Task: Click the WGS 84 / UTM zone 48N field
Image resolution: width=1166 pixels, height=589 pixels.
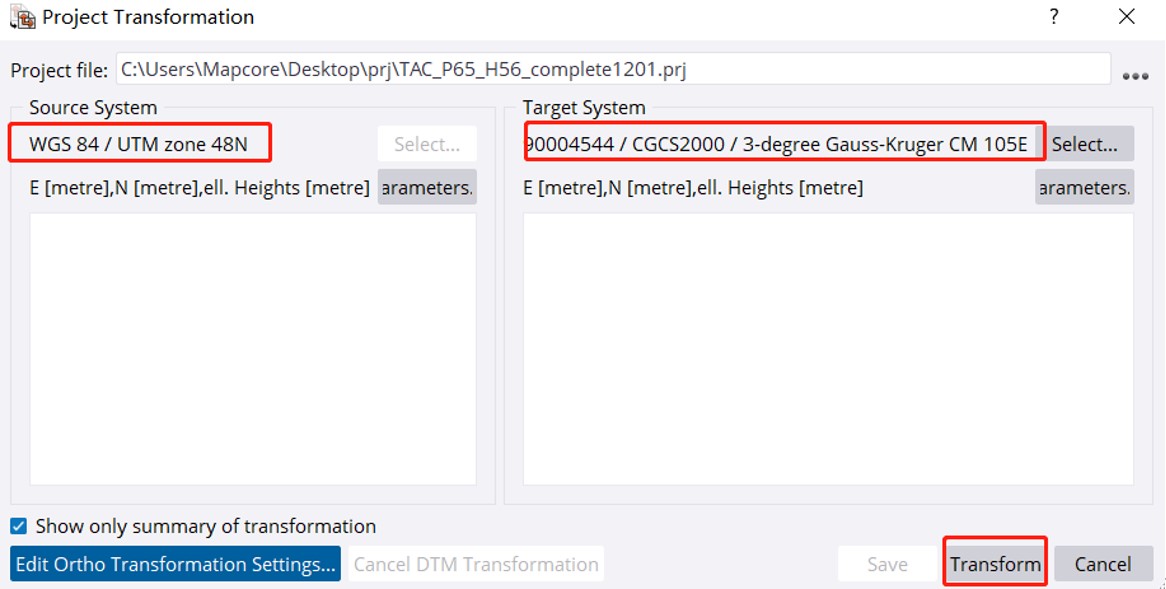Action: [x=140, y=144]
